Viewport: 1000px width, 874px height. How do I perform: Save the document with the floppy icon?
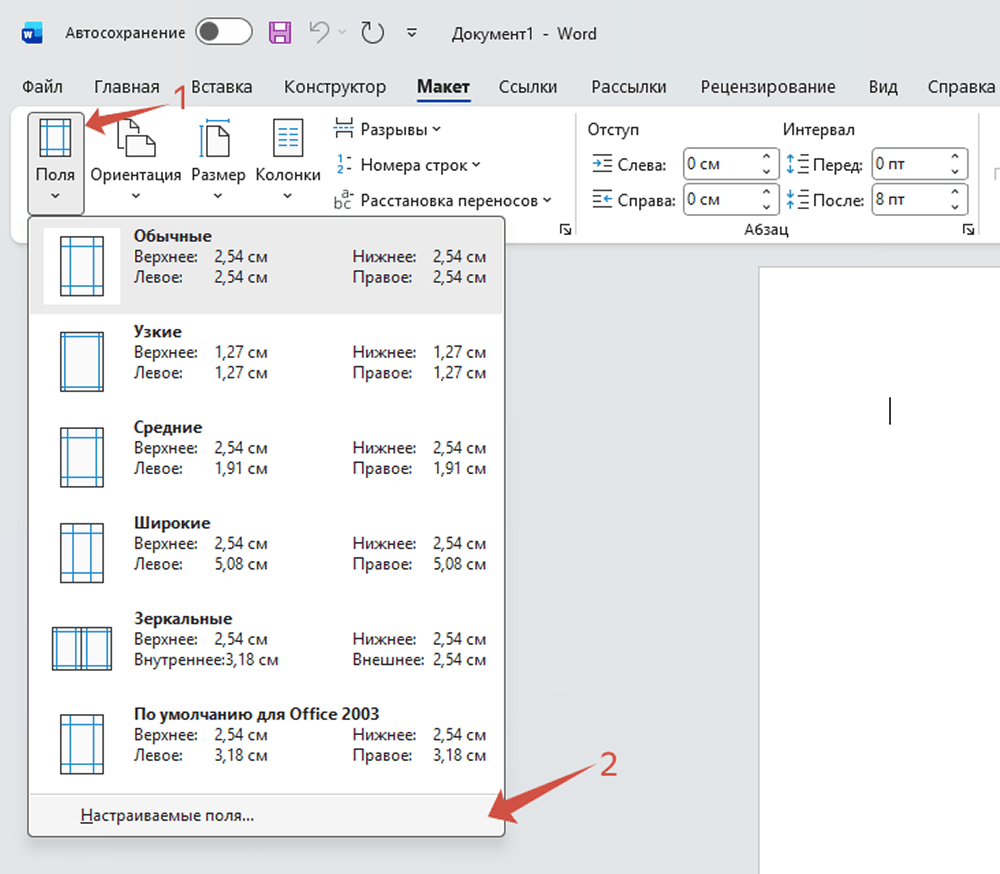279,33
